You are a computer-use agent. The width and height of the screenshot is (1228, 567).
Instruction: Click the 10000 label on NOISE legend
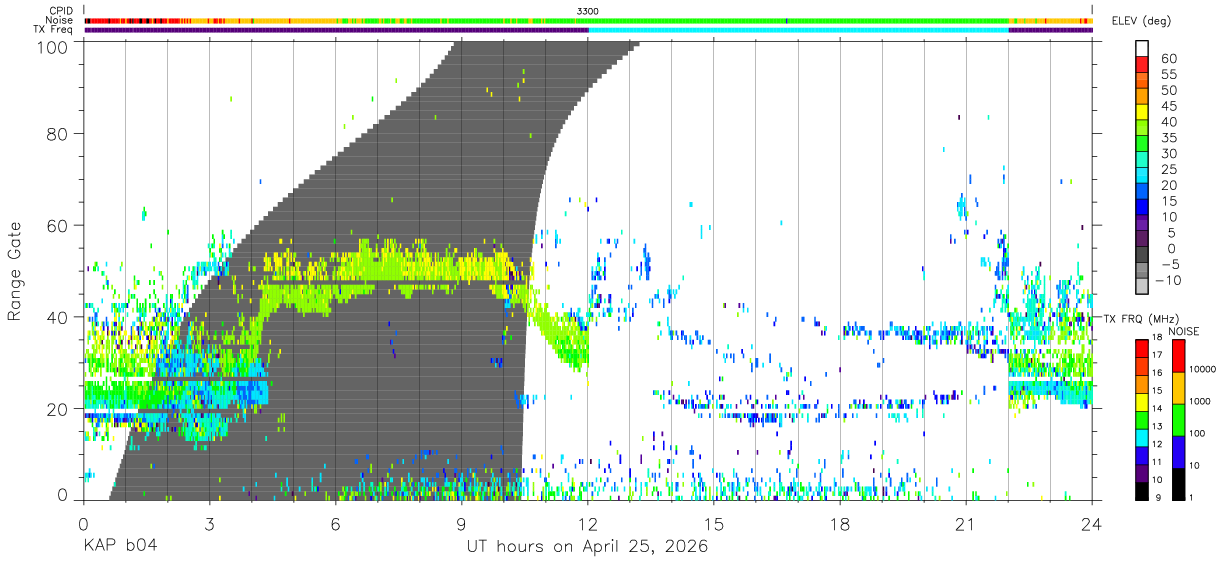point(1203,369)
